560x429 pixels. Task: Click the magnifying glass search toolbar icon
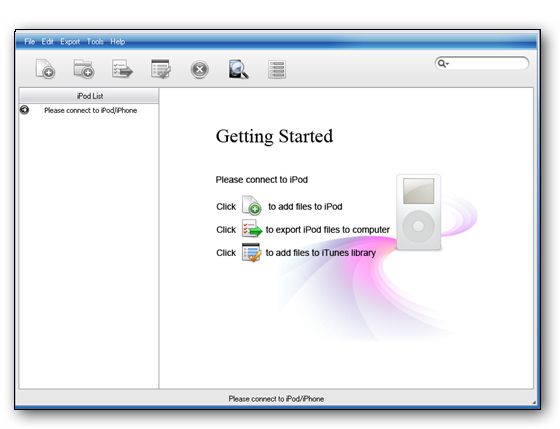(x=238, y=69)
